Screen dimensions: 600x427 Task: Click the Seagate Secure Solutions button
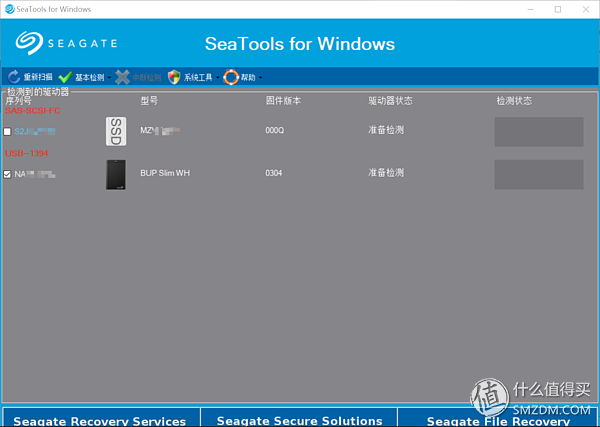(299, 417)
